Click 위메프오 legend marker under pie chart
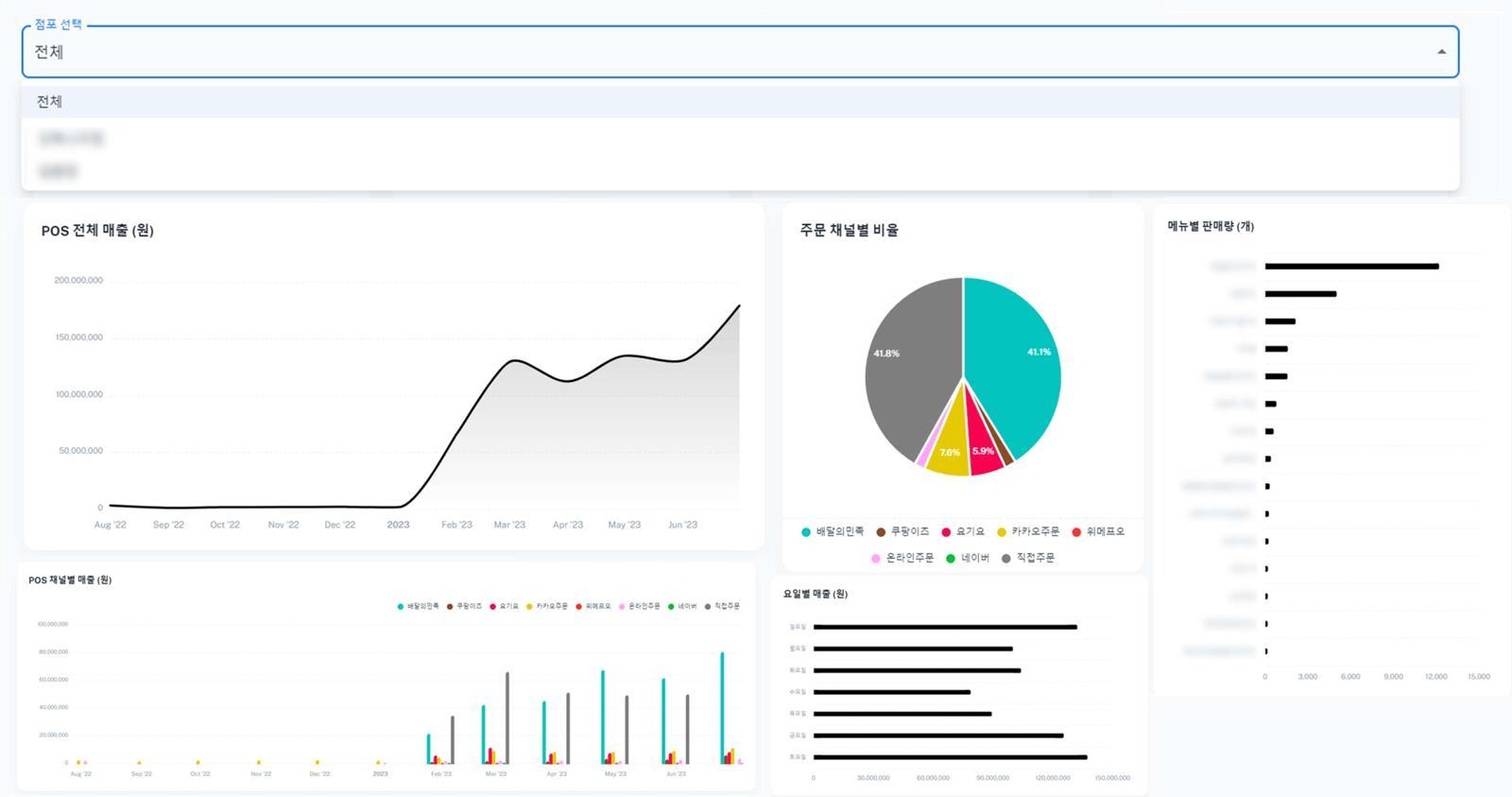 tap(1076, 532)
